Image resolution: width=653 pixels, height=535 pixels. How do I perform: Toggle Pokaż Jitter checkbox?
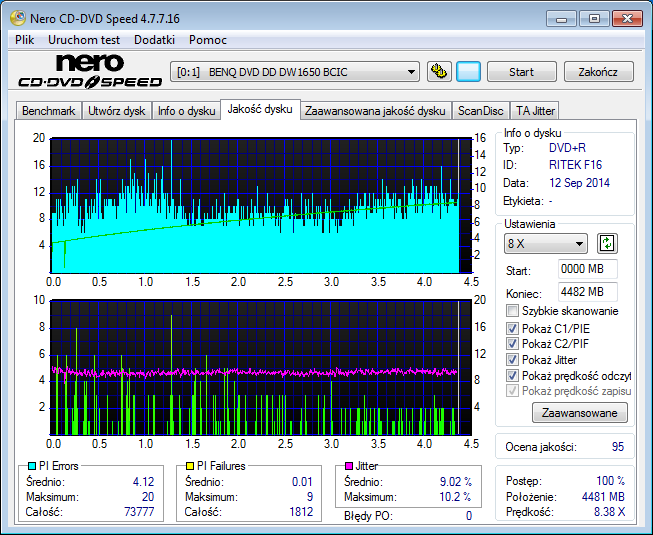pyautogui.click(x=512, y=359)
